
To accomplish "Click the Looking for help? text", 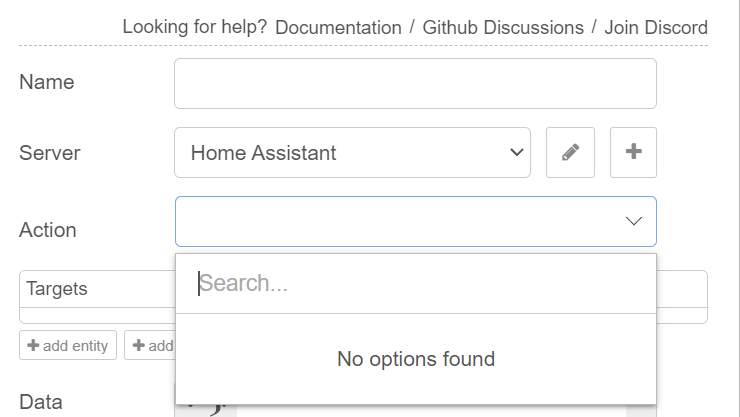I will coord(195,27).
